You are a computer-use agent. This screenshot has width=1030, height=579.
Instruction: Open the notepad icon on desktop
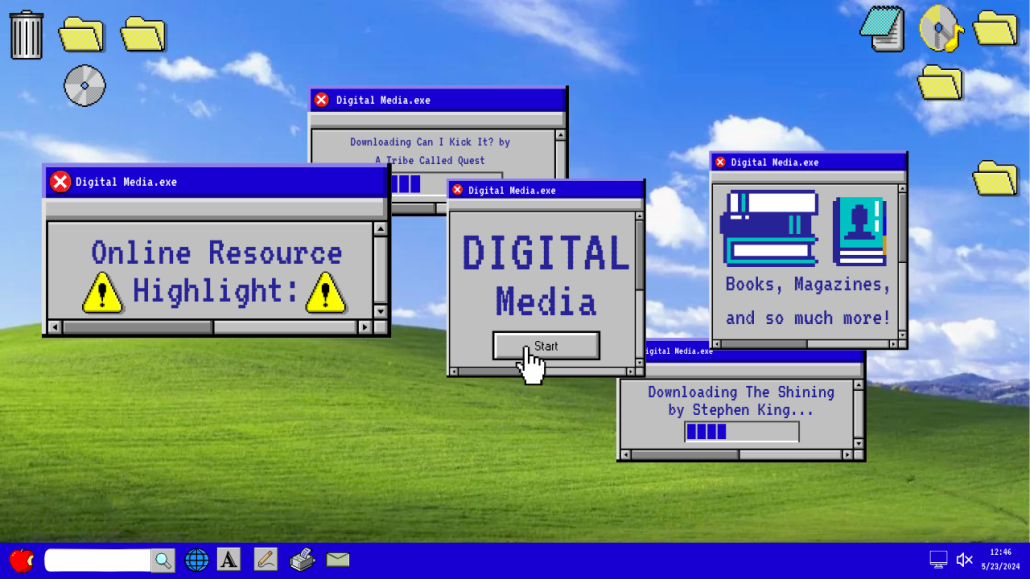coord(883,28)
